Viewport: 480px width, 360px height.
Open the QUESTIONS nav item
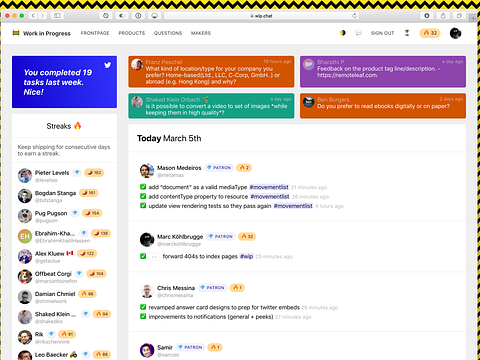[168, 33]
